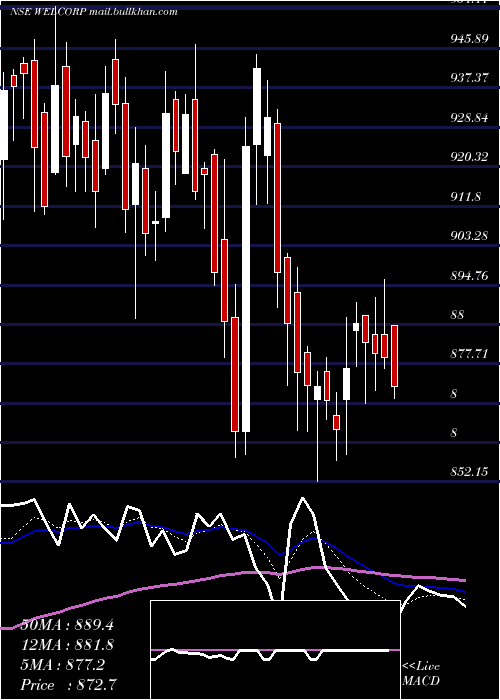500x700 pixels.
Task: Click the 911.8 price axis label
Action: pyautogui.click(x=465, y=196)
